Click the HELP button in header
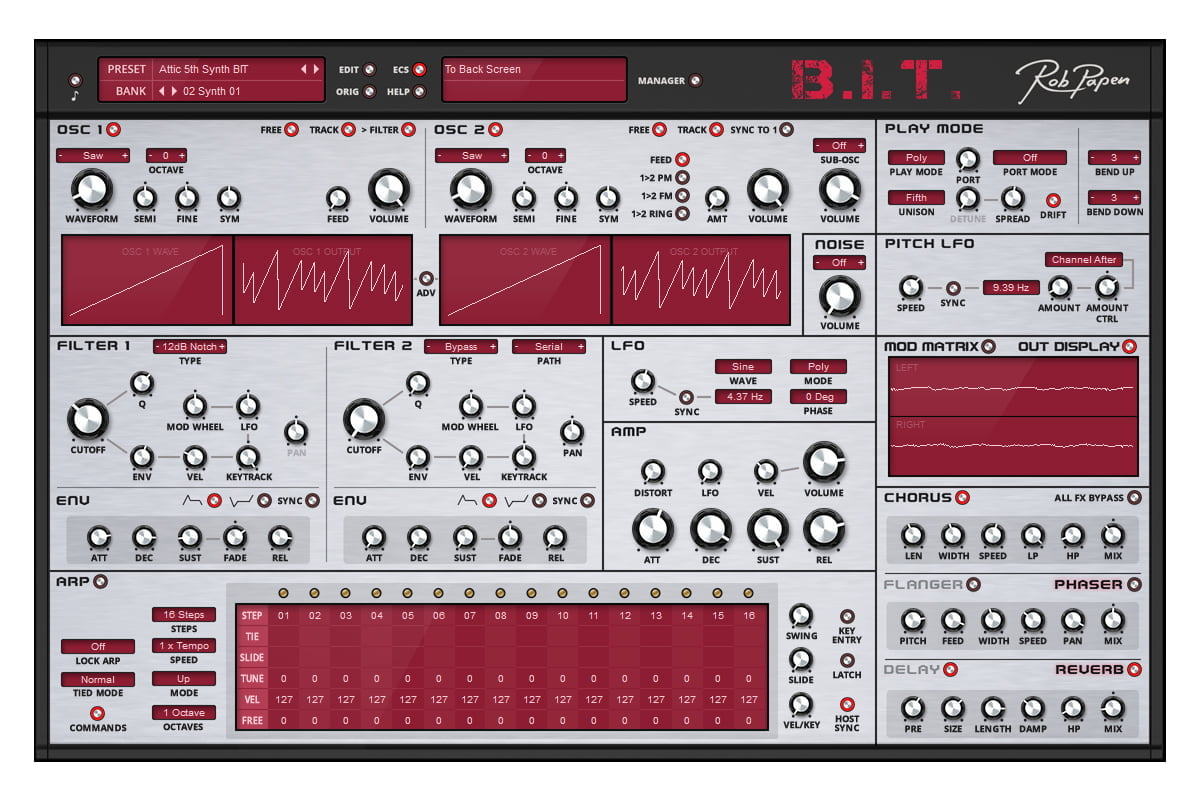The height and width of the screenshot is (800, 1200). point(419,92)
